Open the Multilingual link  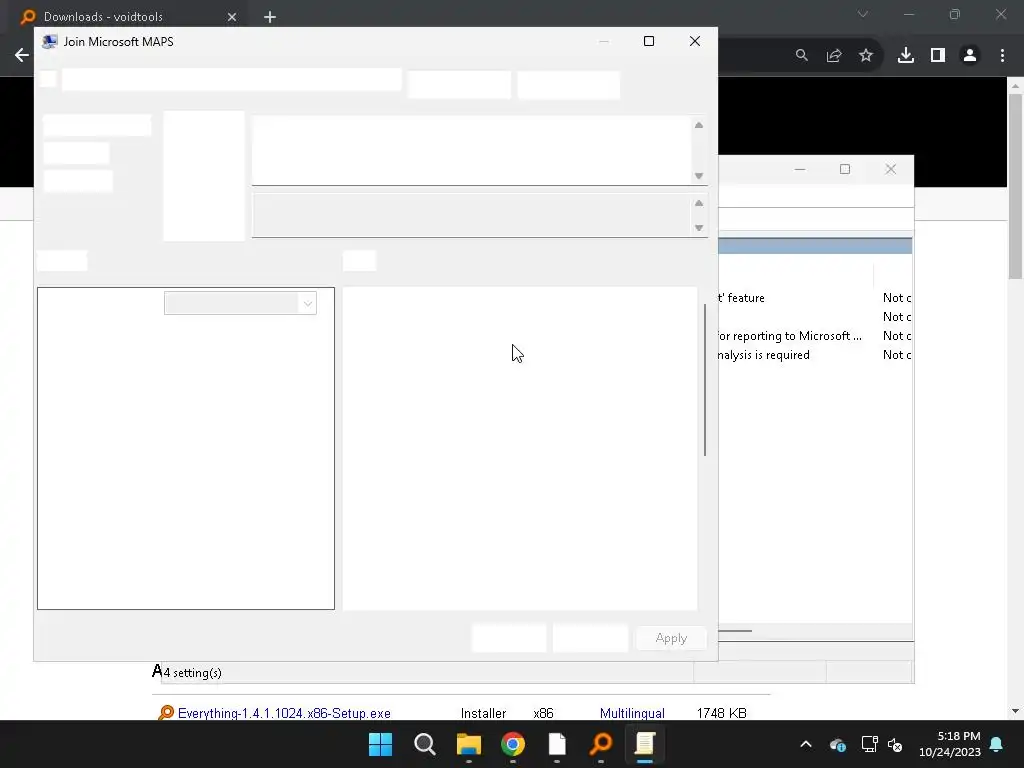[x=632, y=713]
